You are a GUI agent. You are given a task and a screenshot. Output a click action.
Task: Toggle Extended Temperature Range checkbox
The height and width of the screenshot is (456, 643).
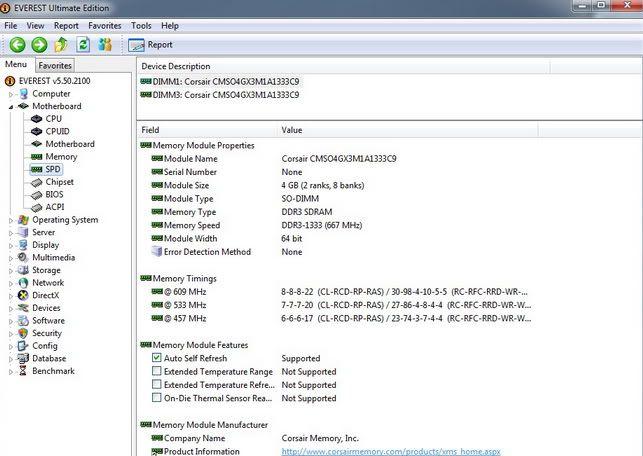pos(156,371)
